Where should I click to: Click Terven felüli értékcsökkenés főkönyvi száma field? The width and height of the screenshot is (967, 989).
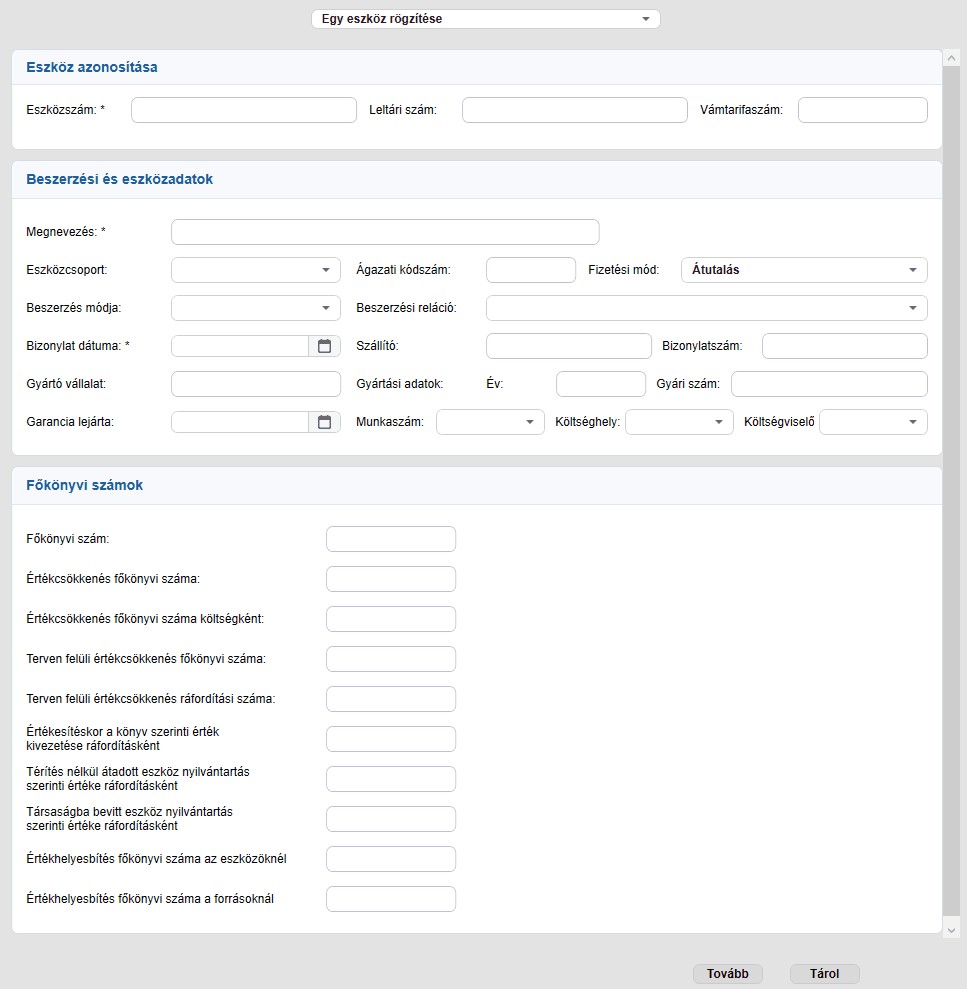391,659
